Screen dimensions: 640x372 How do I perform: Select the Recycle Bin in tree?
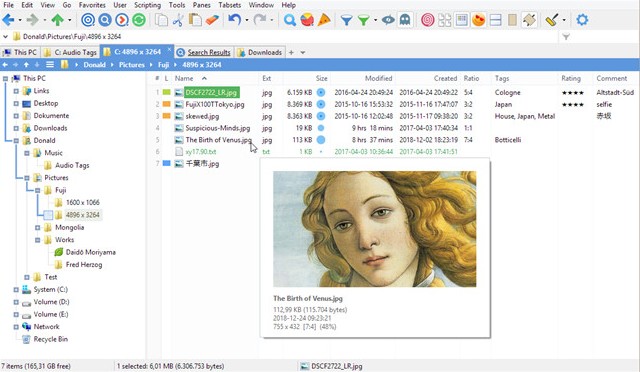pos(51,339)
